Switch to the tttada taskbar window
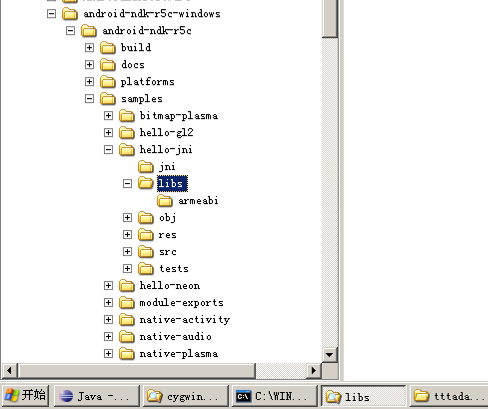 coord(449,396)
